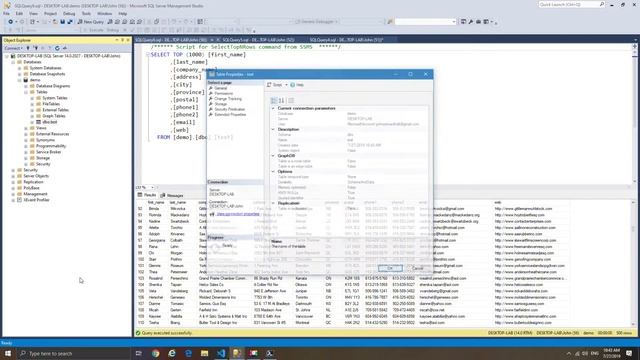Collapse the Options section in property grid

pos(273,172)
